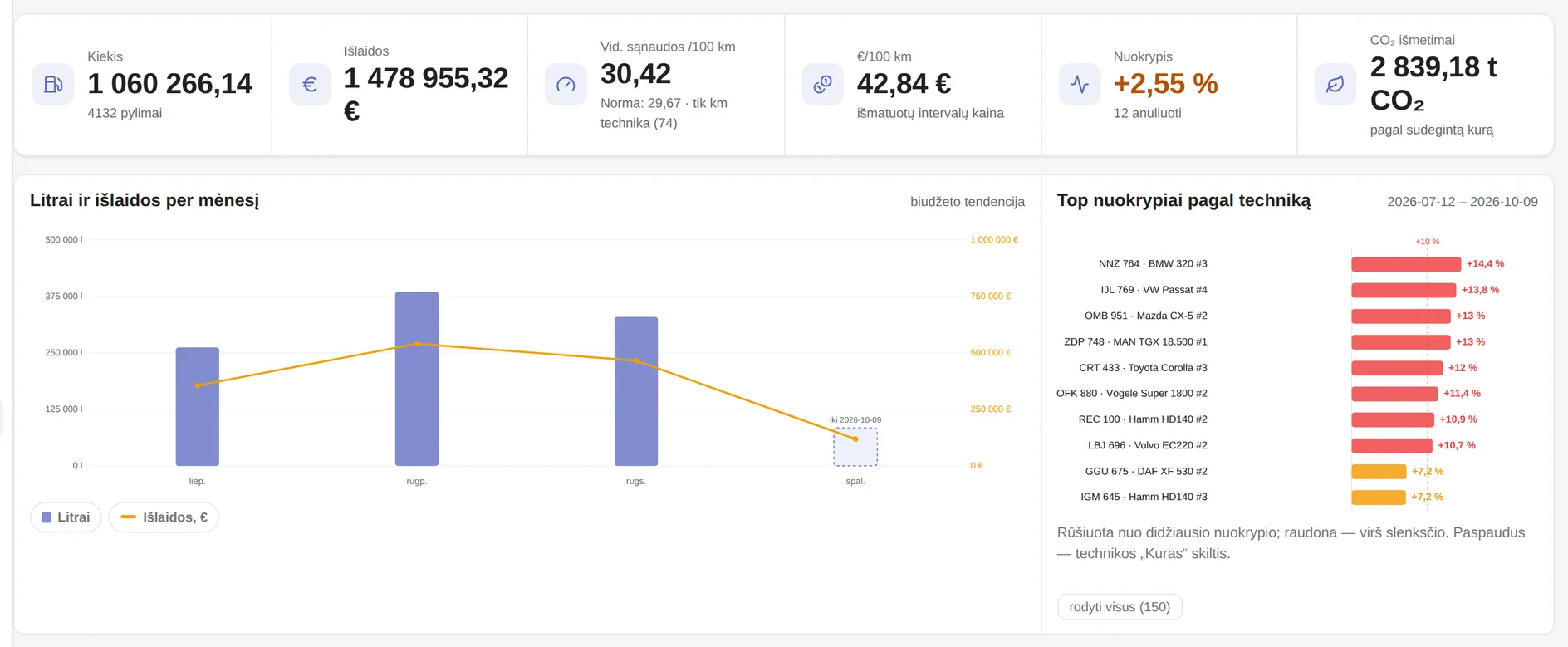Viewport: 1568px width, 647px height.
Task: Click the +12 % deviation bar
Action: 1397,368
